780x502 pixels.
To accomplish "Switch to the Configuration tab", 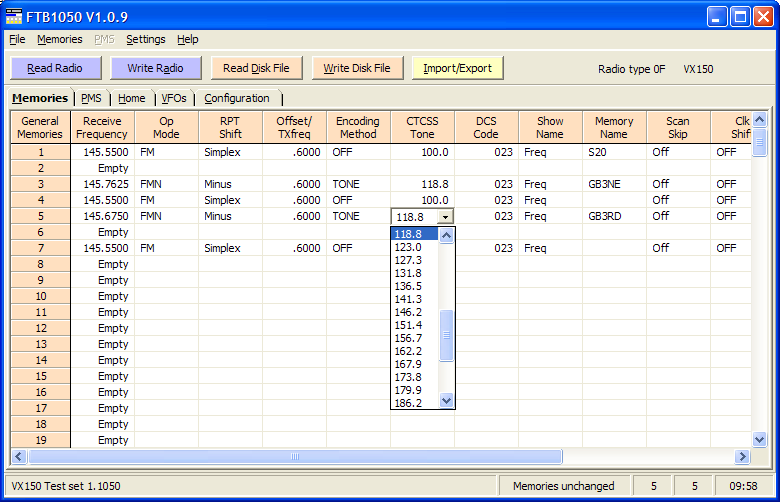I will click(237, 98).
